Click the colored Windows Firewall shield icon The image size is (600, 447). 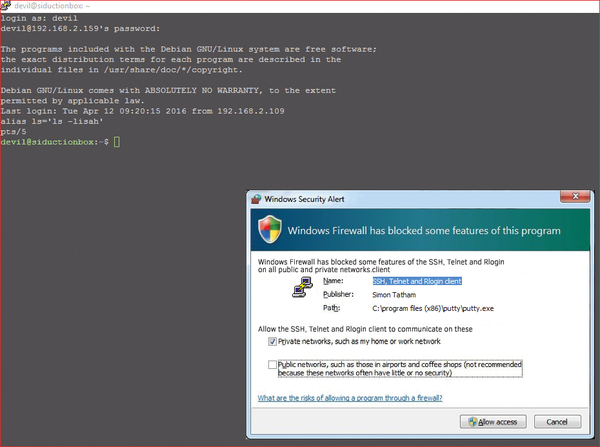pyautogui.click(x=270, y=230)
